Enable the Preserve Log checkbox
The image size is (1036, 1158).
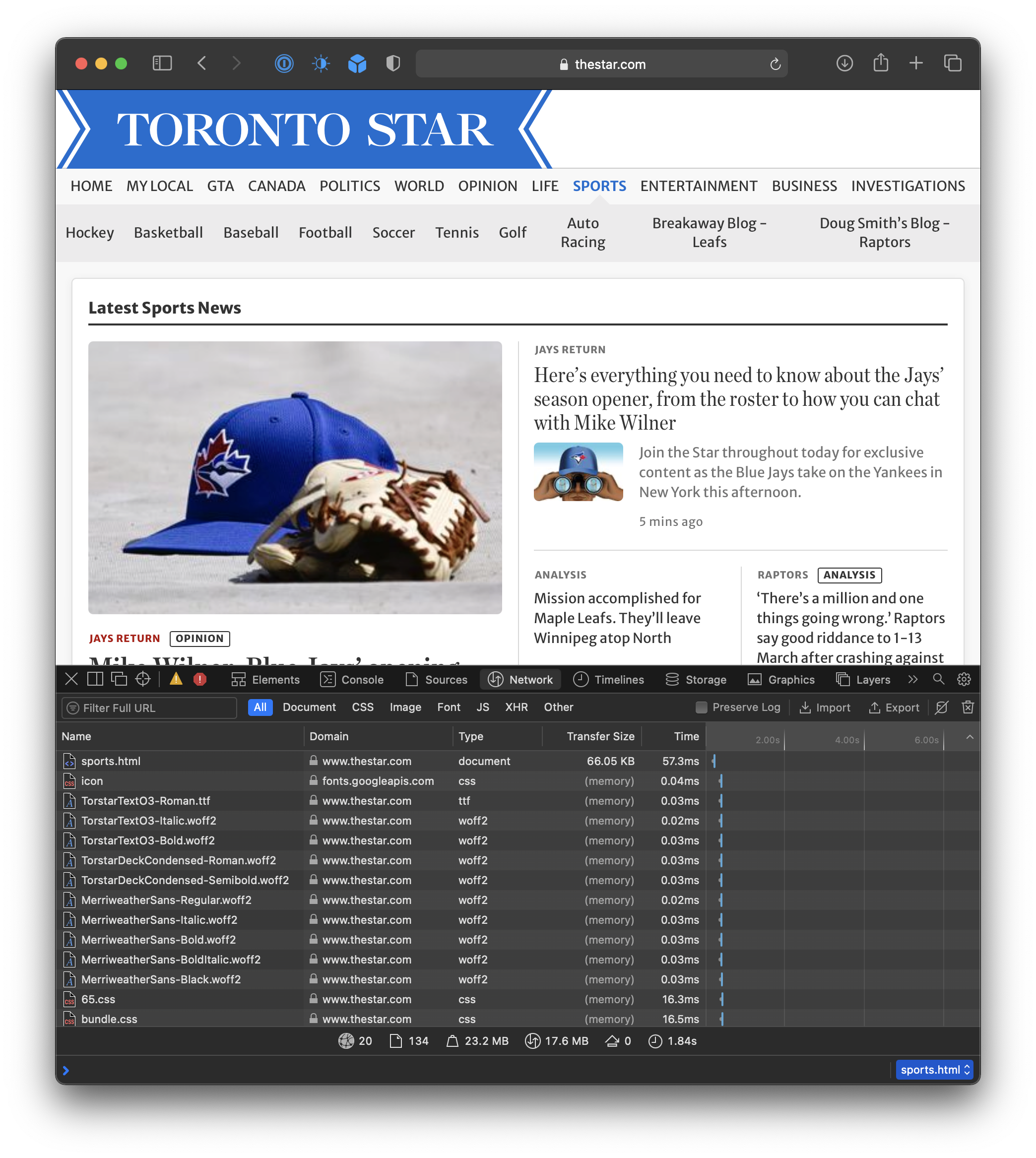tap(701, 707)
